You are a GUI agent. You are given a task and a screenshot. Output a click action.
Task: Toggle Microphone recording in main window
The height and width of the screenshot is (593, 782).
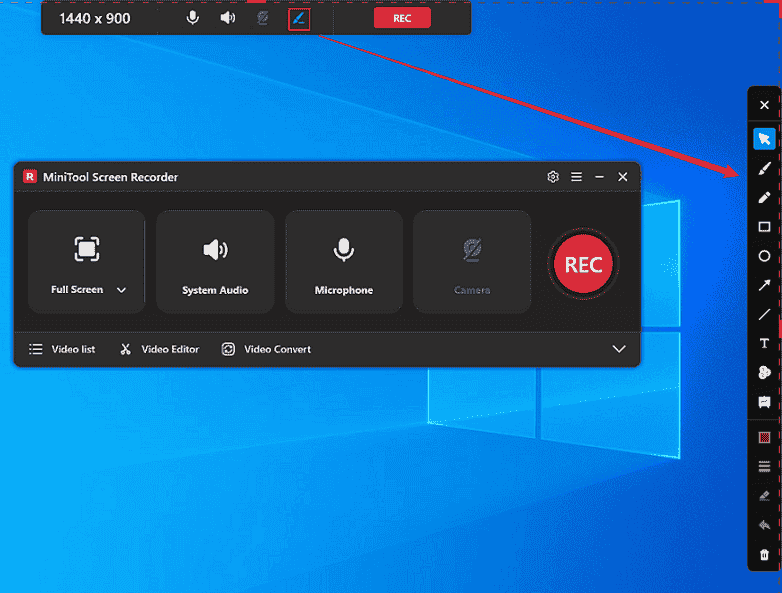(x=344, y=262)
